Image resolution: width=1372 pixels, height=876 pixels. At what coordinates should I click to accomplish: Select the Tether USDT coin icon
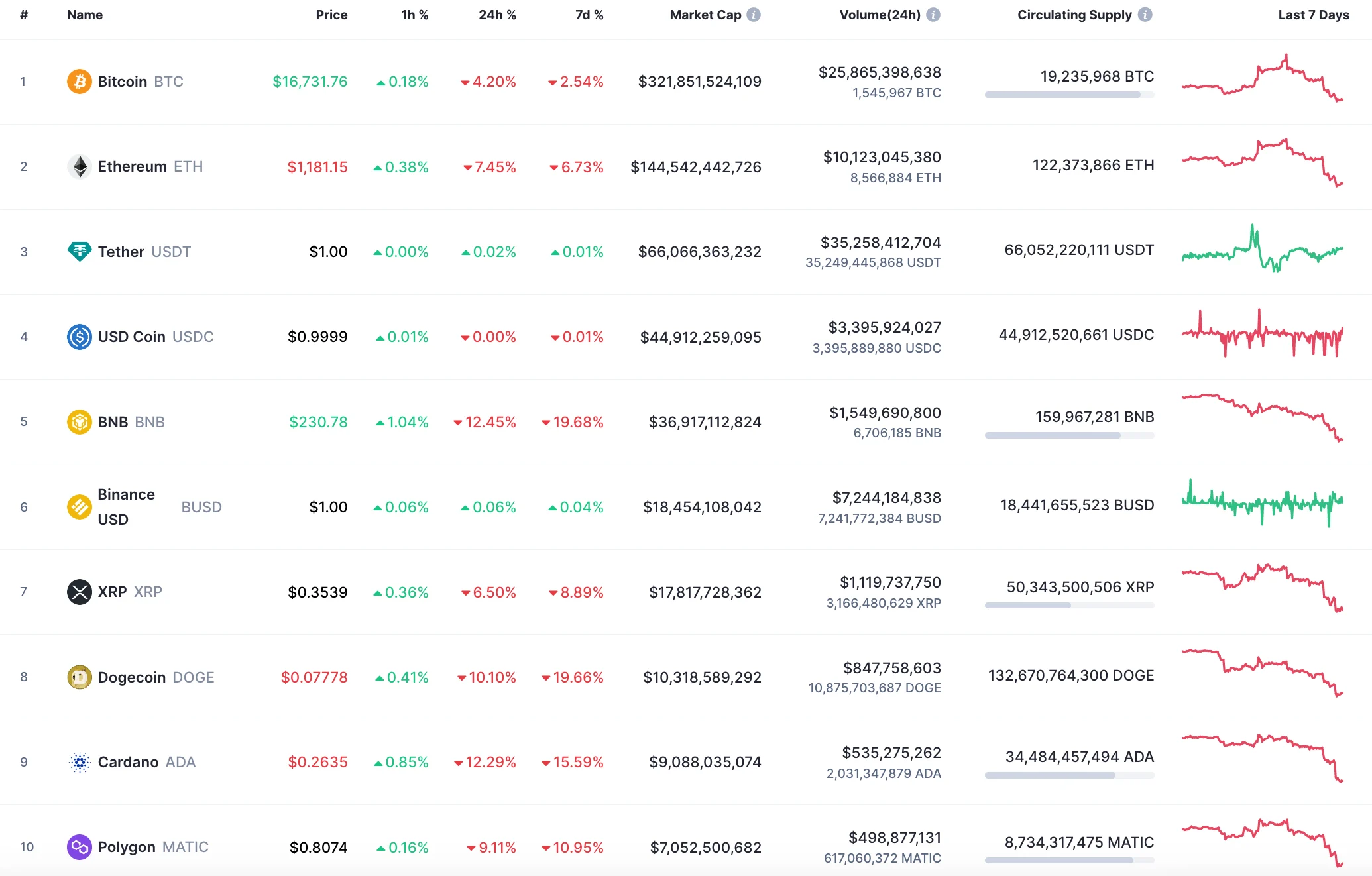tap(79, 252)
